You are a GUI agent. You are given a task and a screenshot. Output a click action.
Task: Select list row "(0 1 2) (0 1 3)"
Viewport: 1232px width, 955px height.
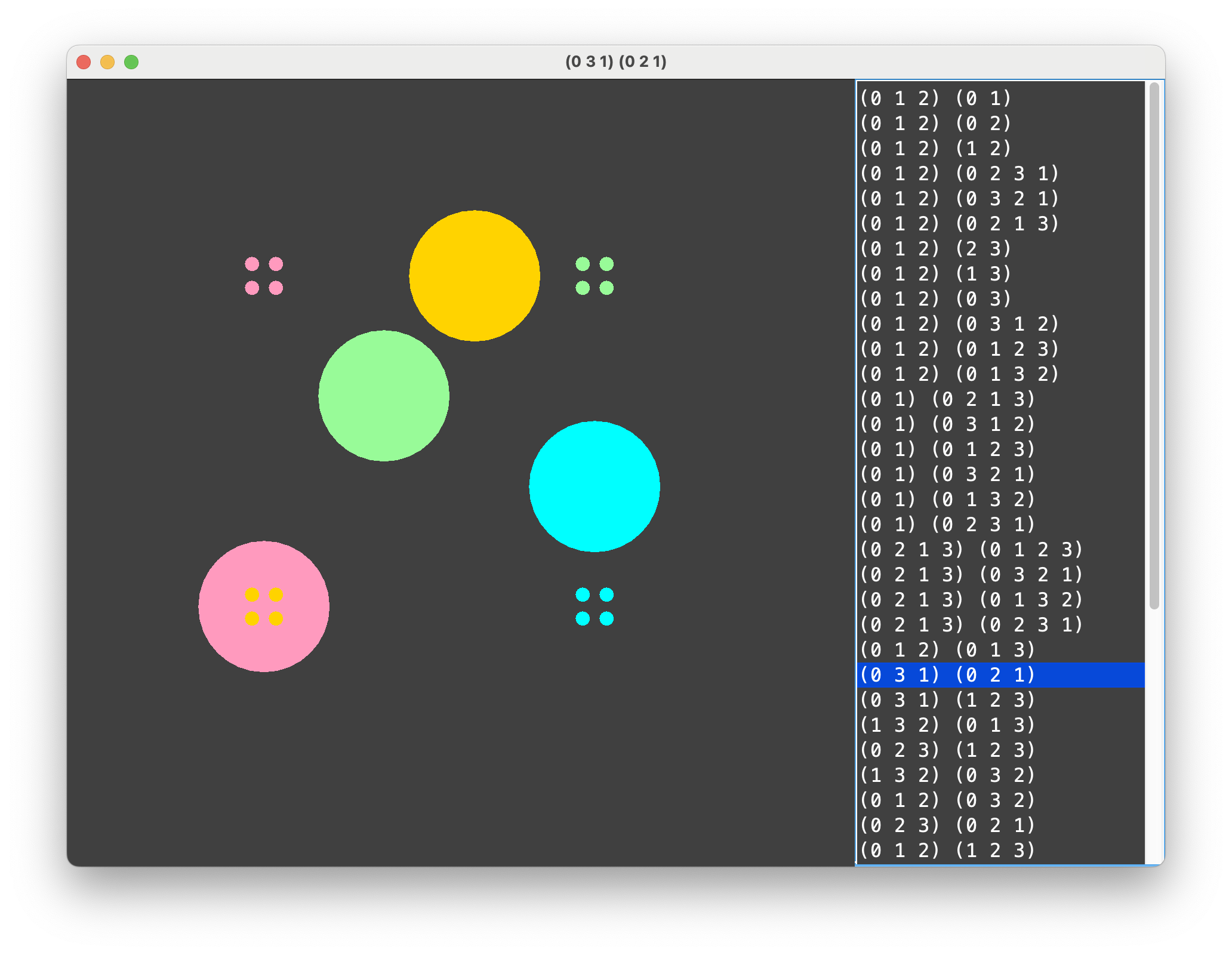1000,649
